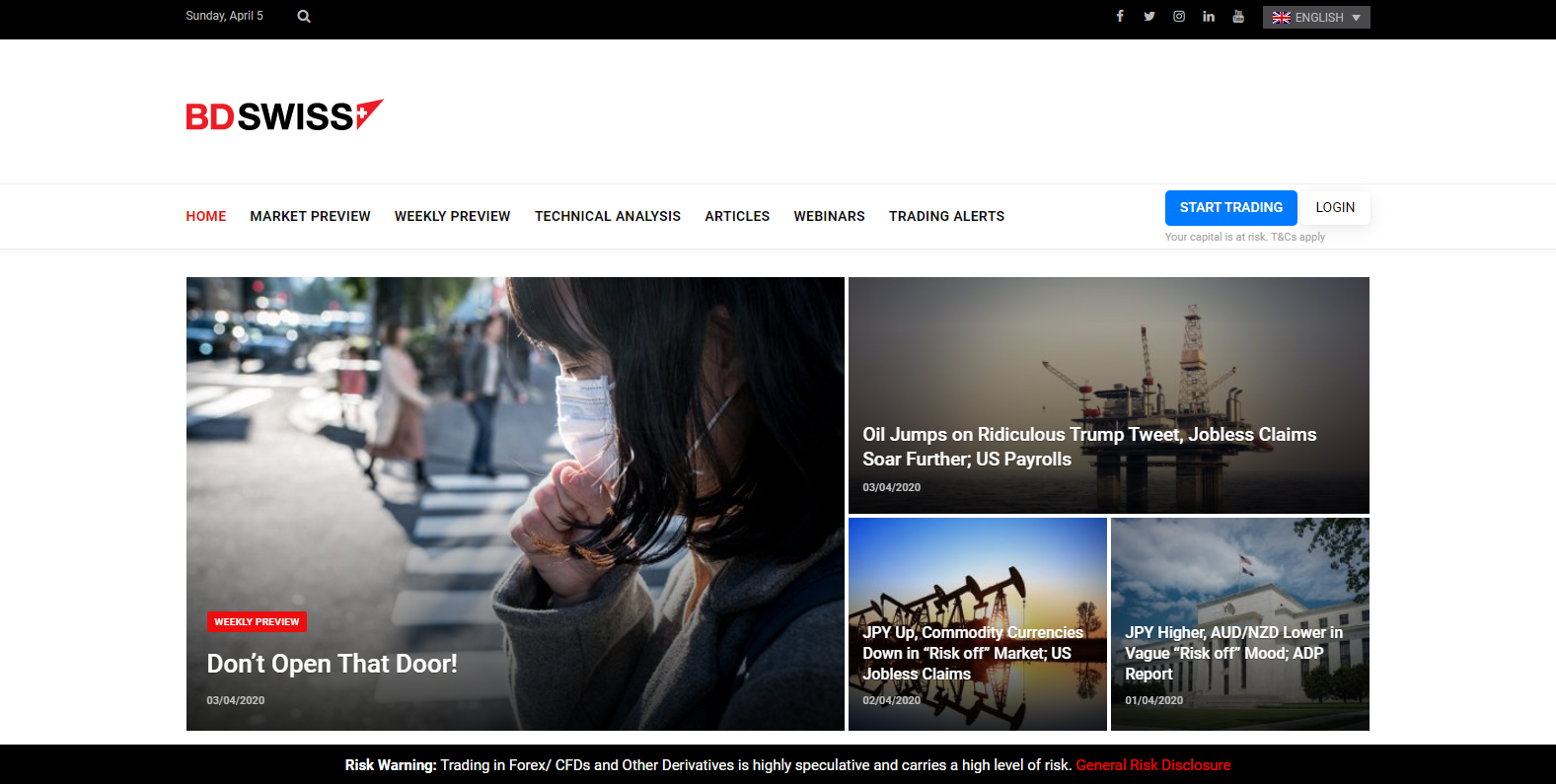The width and height of the screenshot is (1556, 784).
Task: Go to the Home menu item
Action: point(206,216)
